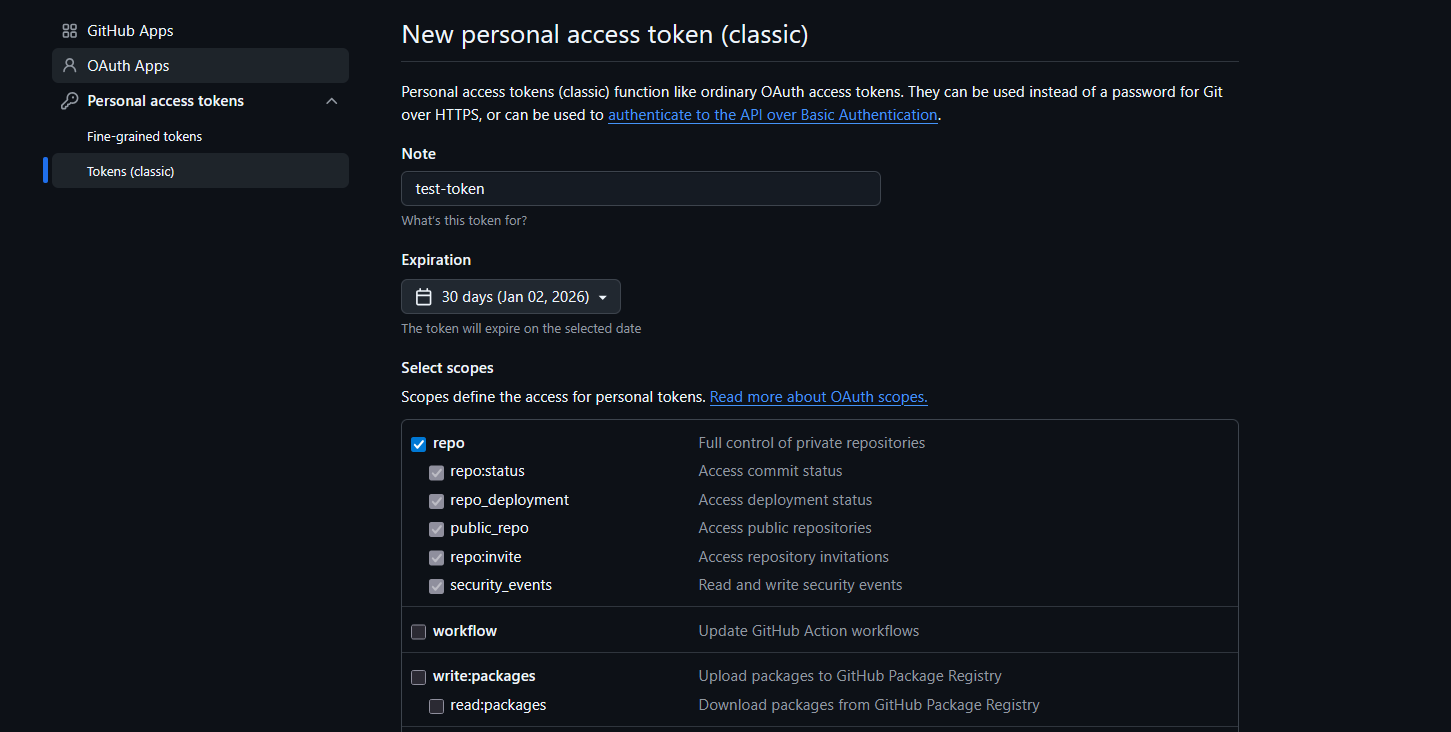1451x732 pixels.
Task: Uncheck the repo scope checkbox
Action: click(x=418, y=444)
